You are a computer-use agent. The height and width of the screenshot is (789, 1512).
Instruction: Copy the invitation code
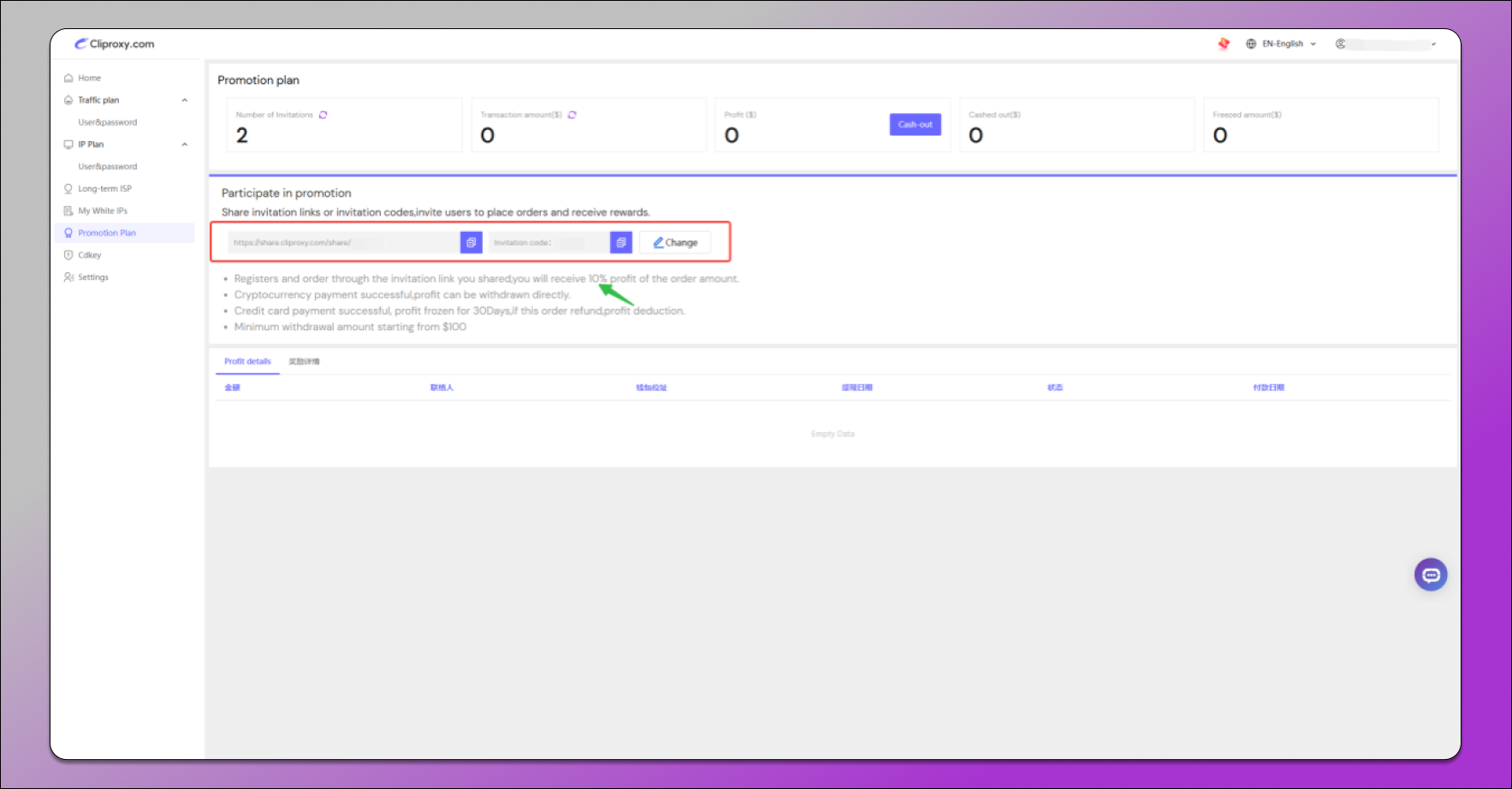[621, 242]
